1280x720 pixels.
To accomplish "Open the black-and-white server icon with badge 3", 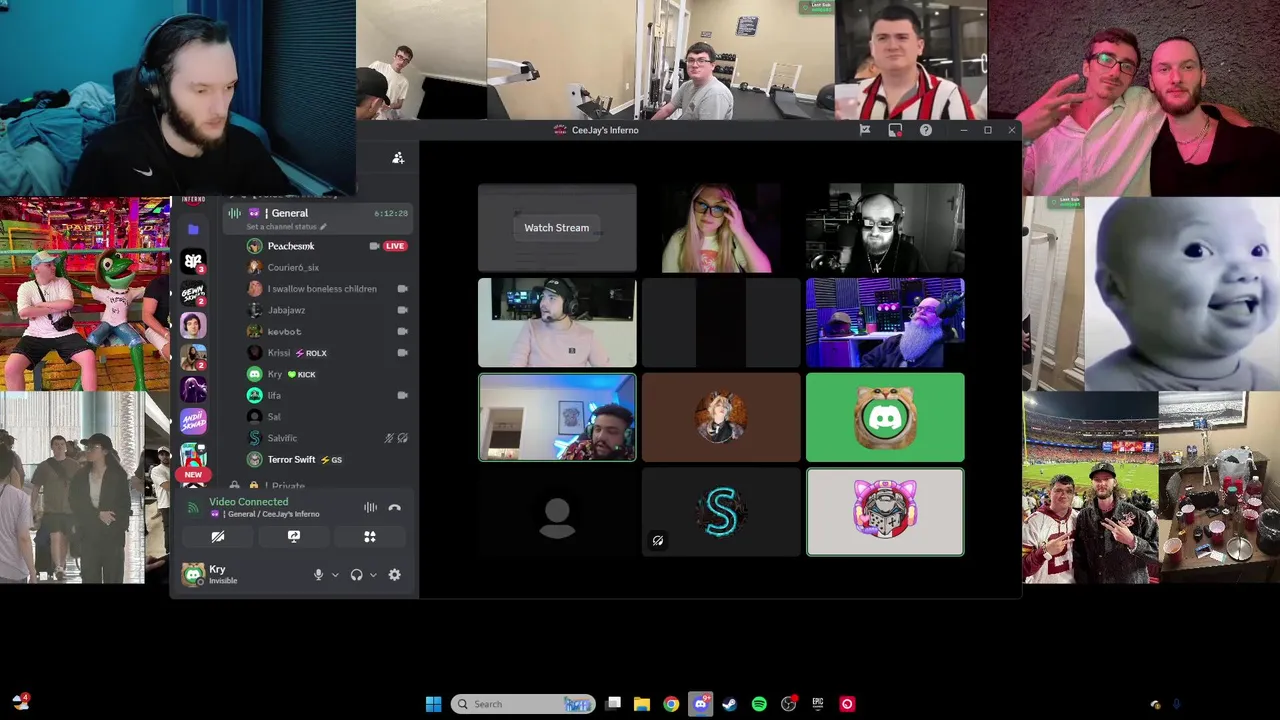I will [x=193, y=261].
